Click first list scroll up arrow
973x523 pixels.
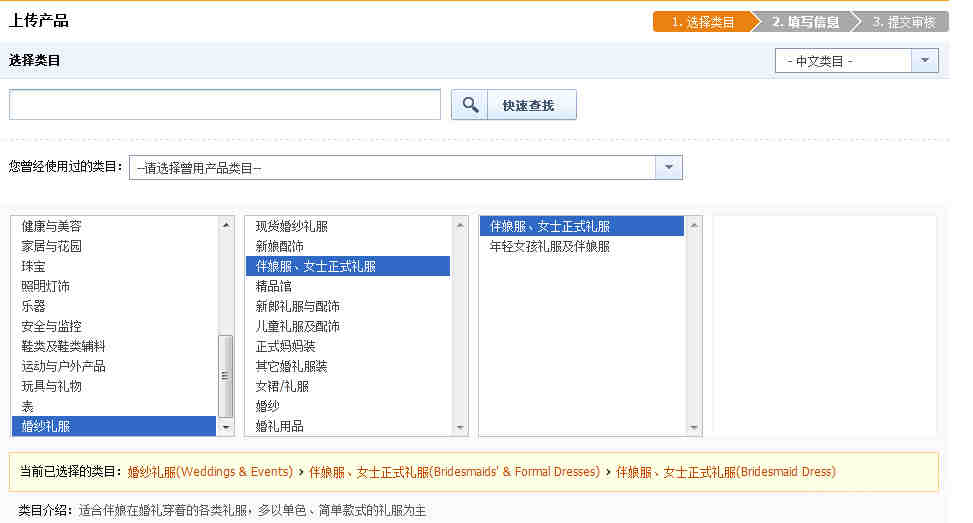[226, 225]
